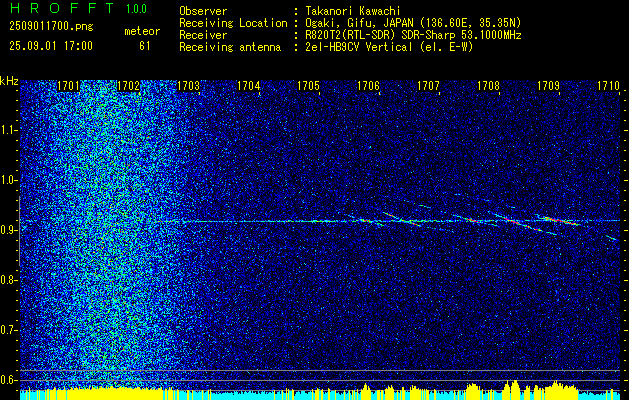Click the 0.9 kHz axis label
629x400 pixels.
click(x=7, y=230)
